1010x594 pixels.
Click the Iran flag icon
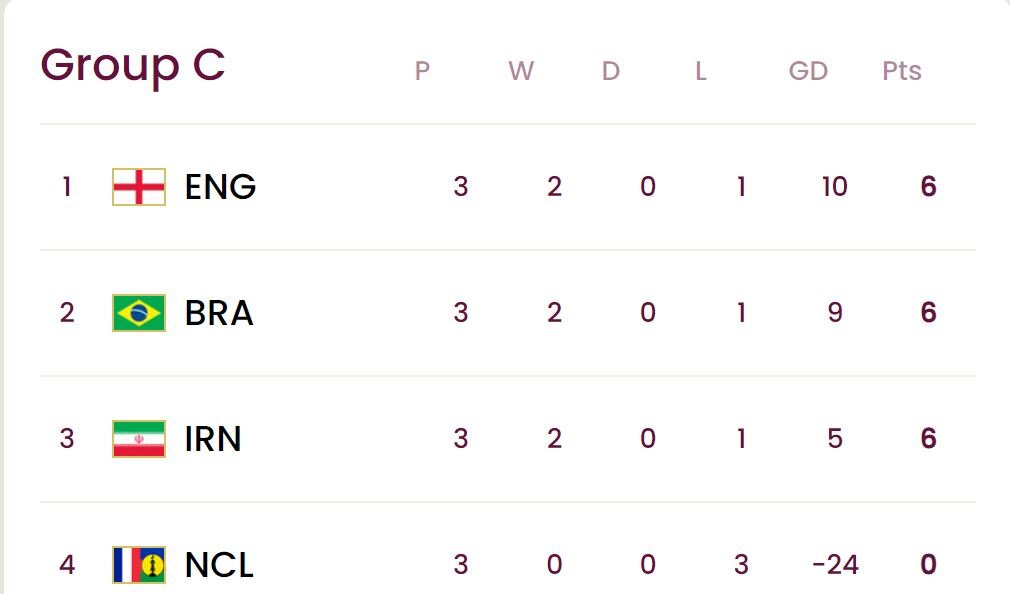click(x=138, y=439)
